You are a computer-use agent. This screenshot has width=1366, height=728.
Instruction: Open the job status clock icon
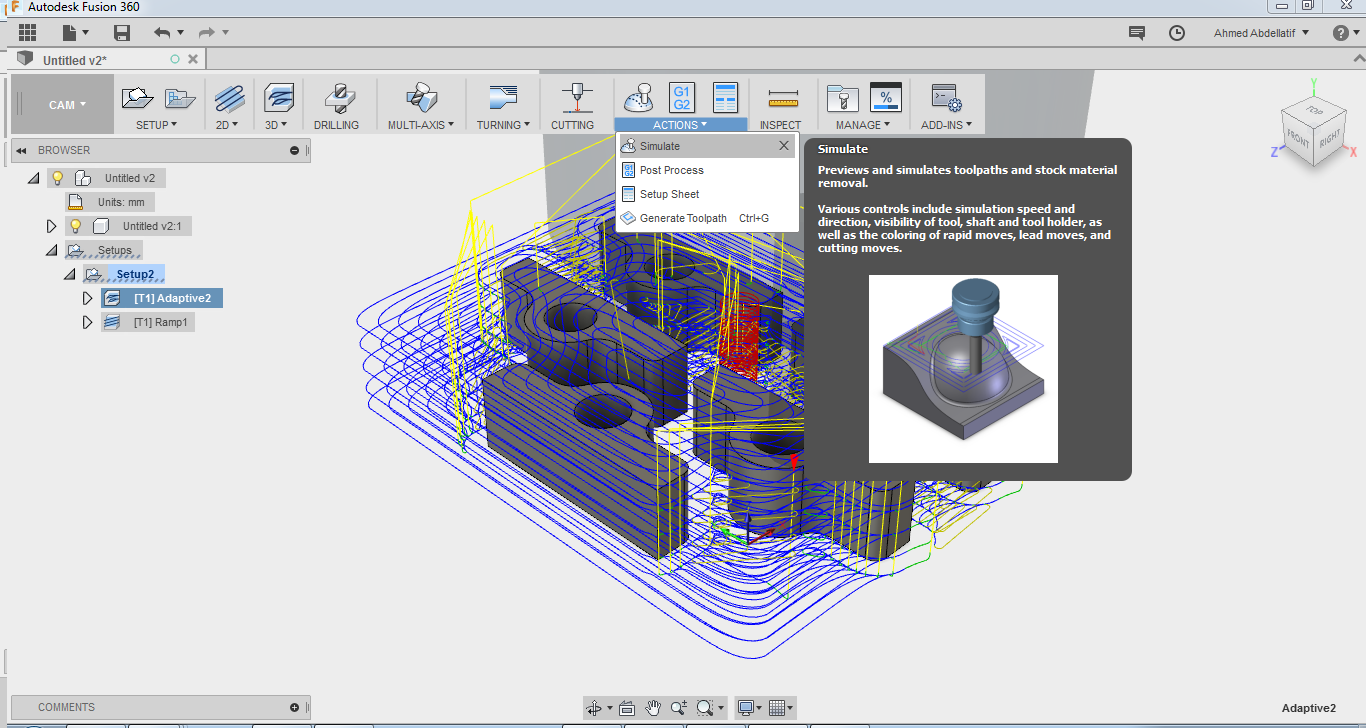[1177, 33]
